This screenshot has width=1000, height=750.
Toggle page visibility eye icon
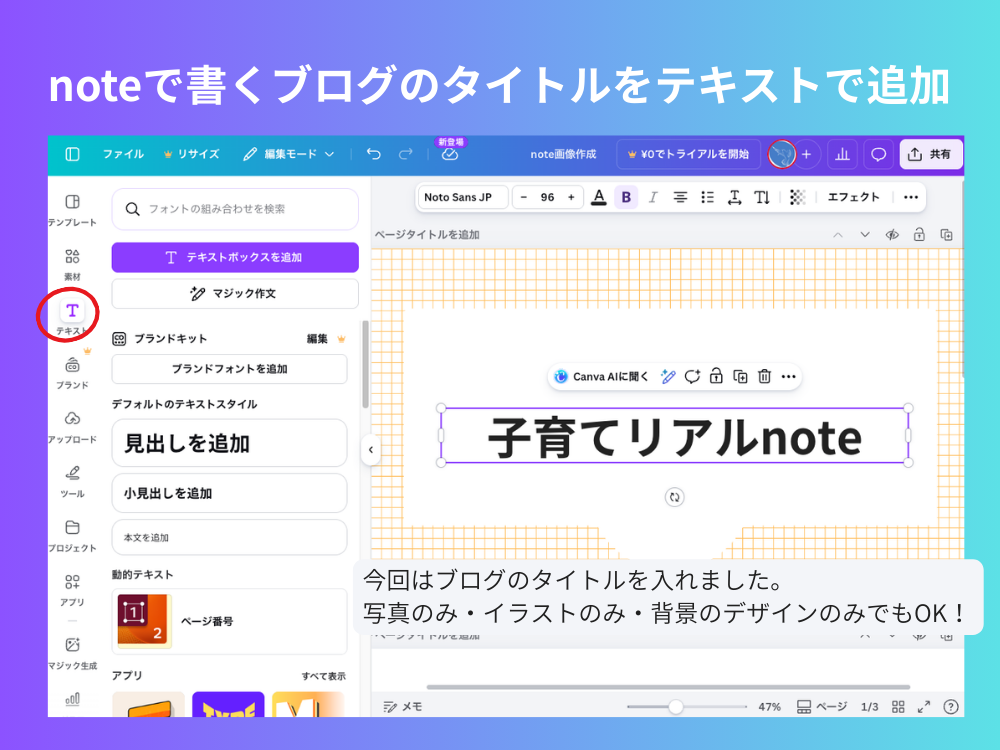pos(892,235)
